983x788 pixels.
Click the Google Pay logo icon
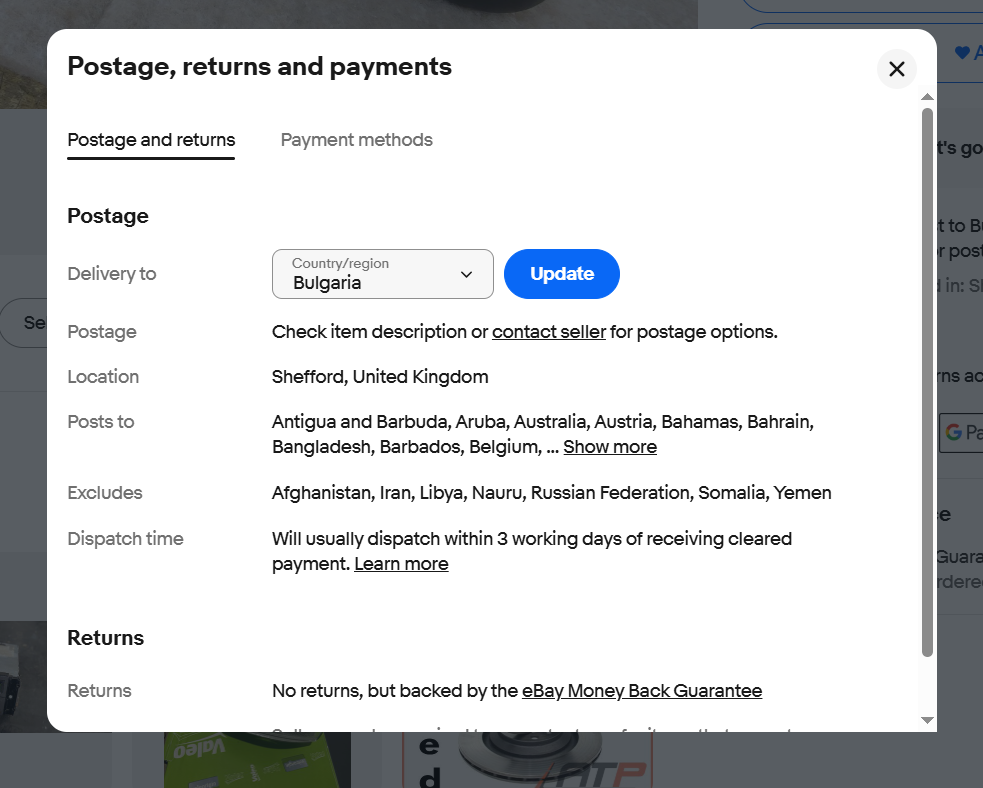(953, 433)
